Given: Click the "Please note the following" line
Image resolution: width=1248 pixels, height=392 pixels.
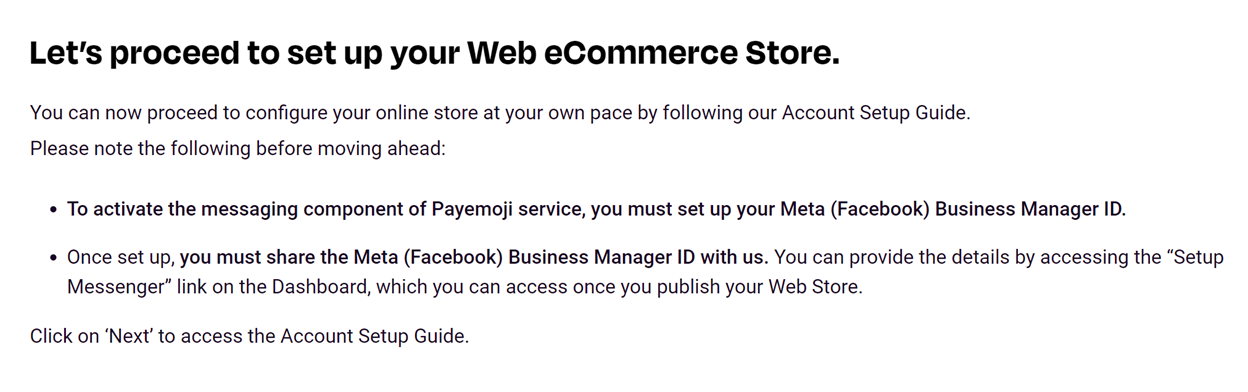Looking at the screenshot, I should click(237, 149).
